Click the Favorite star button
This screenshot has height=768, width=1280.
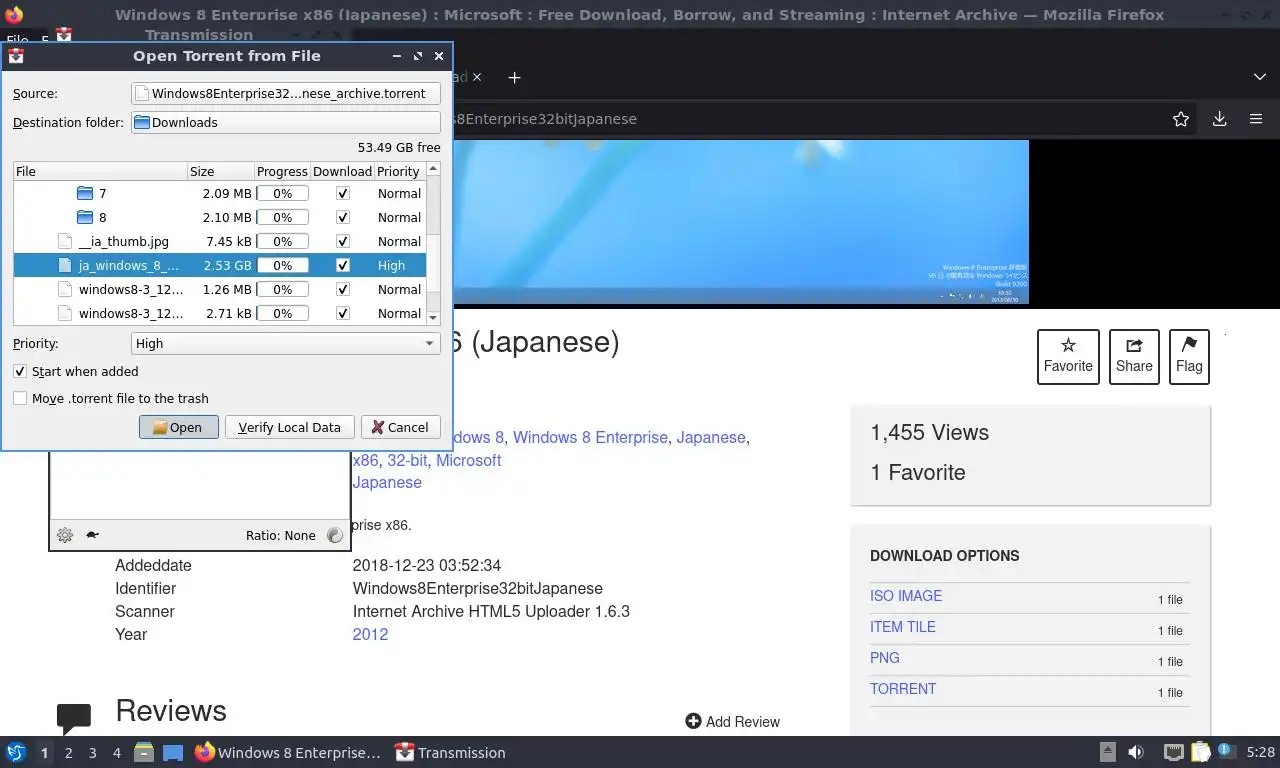1068,356
